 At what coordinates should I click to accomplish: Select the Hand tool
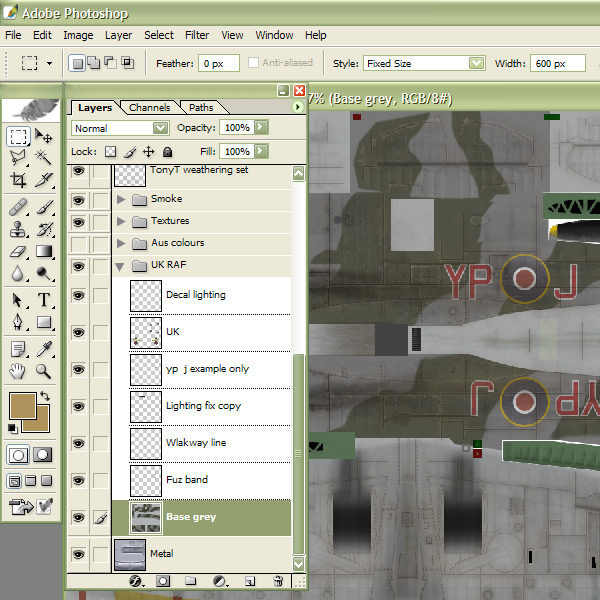pos(18,371)
